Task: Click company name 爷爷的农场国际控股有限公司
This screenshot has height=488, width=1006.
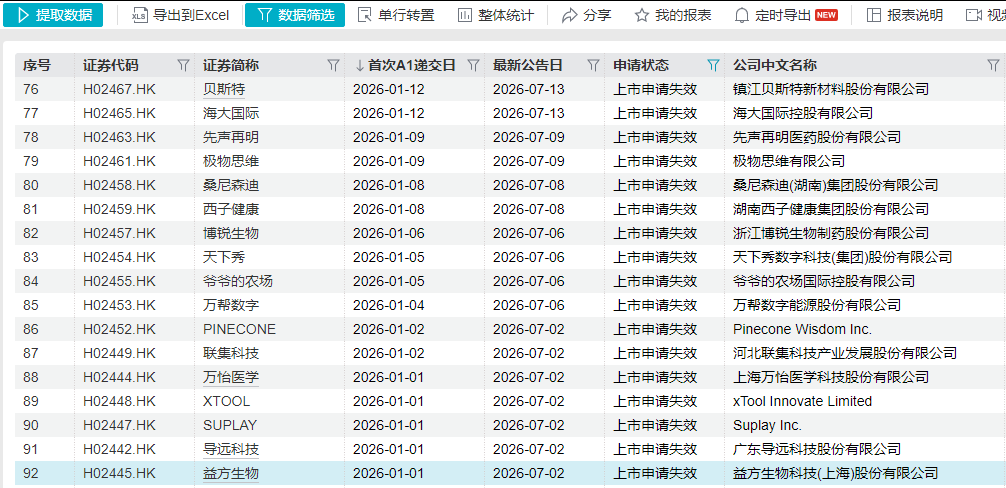Action: pos(824,281)
